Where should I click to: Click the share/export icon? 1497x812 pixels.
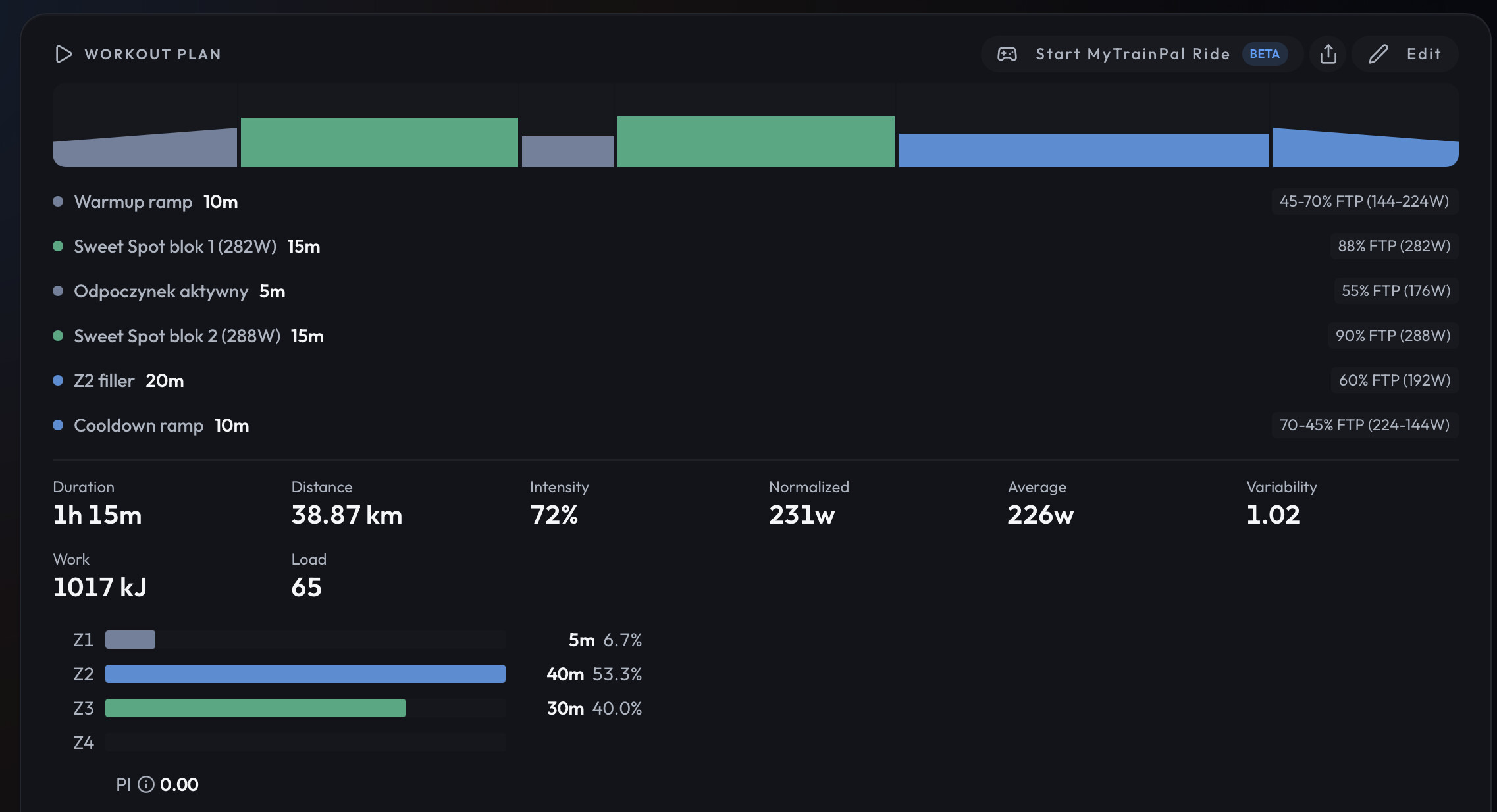[x=1328, y=54]
